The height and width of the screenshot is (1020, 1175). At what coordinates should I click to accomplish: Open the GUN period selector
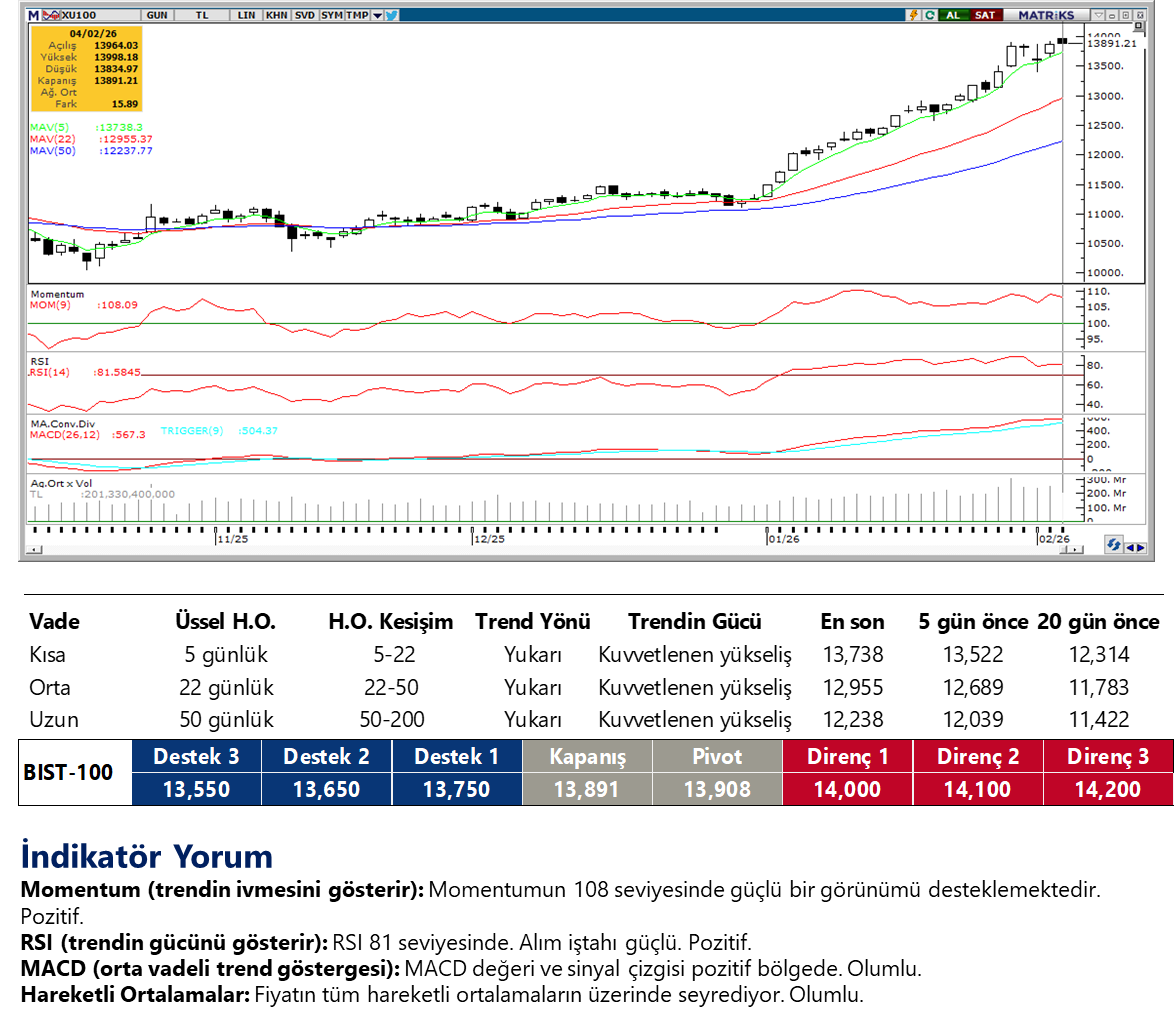coord(157,15)
